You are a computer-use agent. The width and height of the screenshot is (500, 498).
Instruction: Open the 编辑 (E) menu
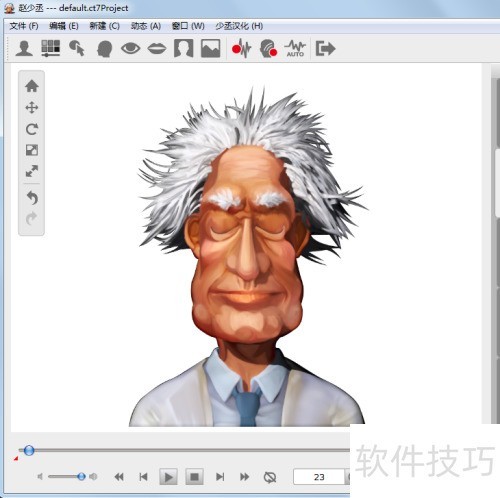[64, 26]
